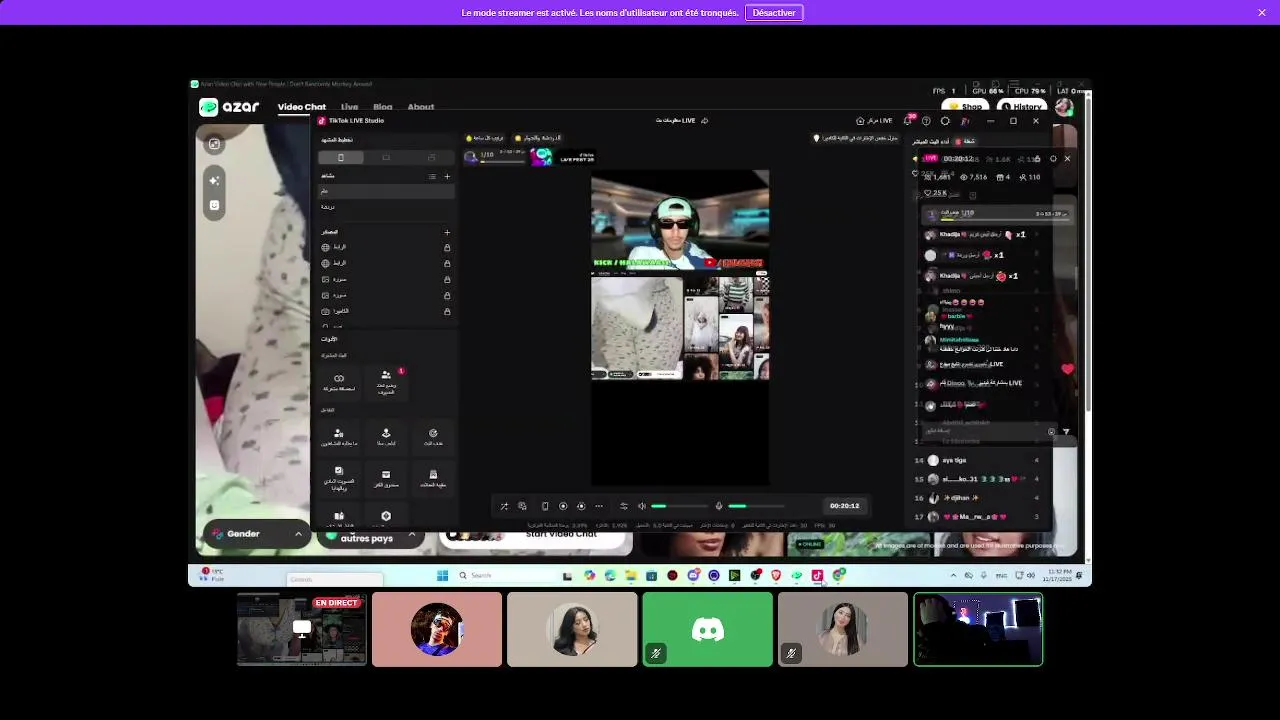Close the live chat panel

(x=1067, y=158)
